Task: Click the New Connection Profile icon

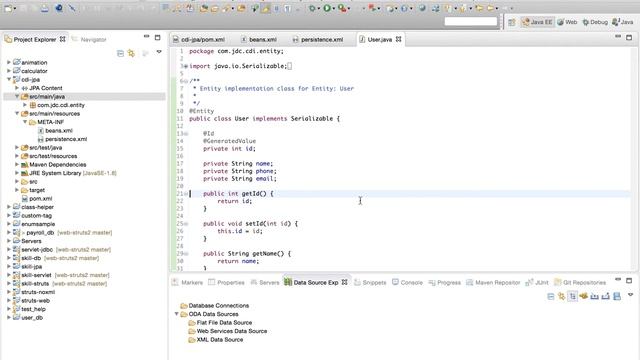Action: [x=584, y=296]
